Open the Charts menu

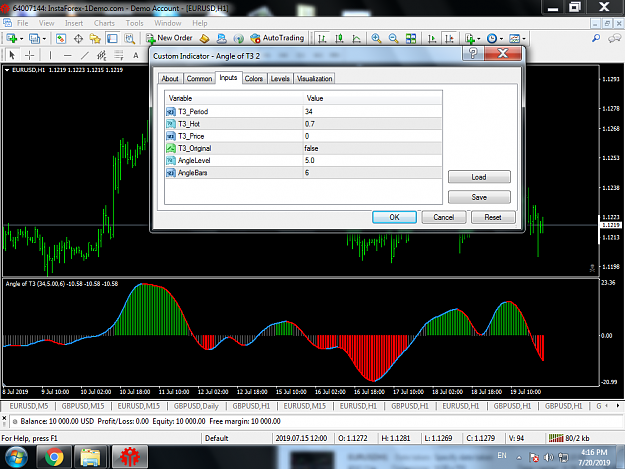[104, 23]
